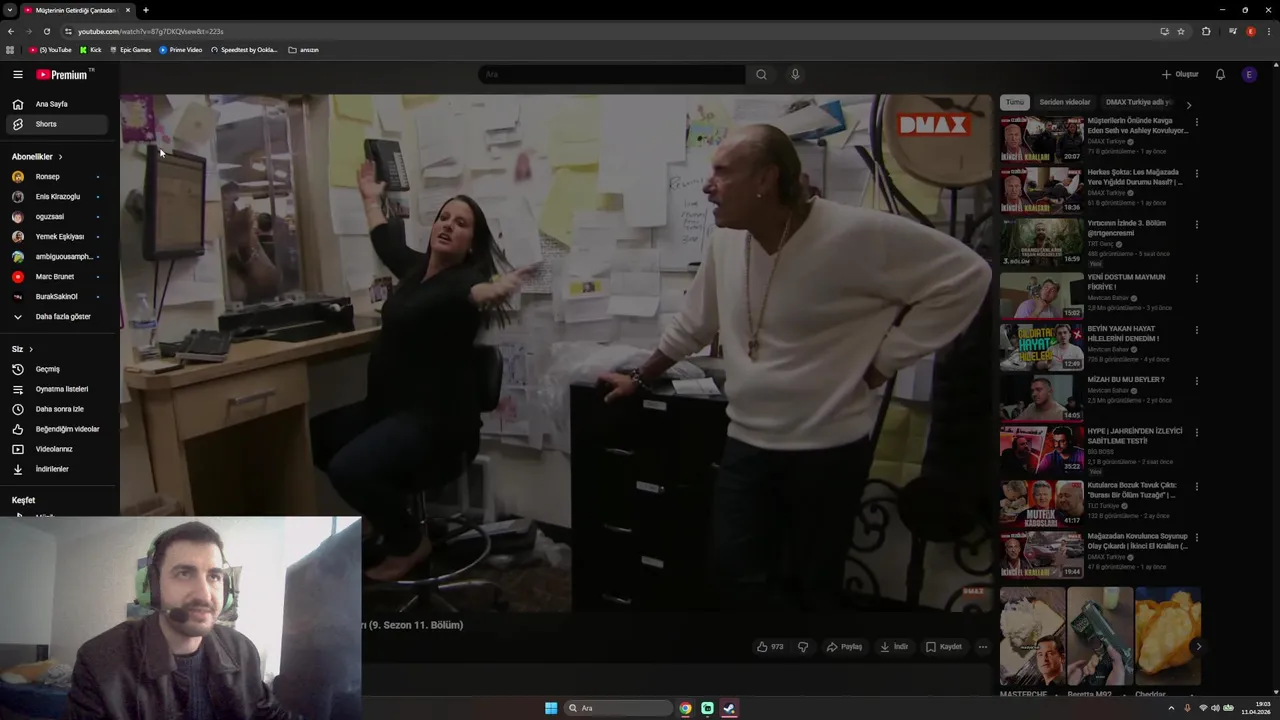This screenshot has width=1280, height=720.
Task: Open Yemek Eşkiyası channel subscription
Action: click(x=56, y=237)
